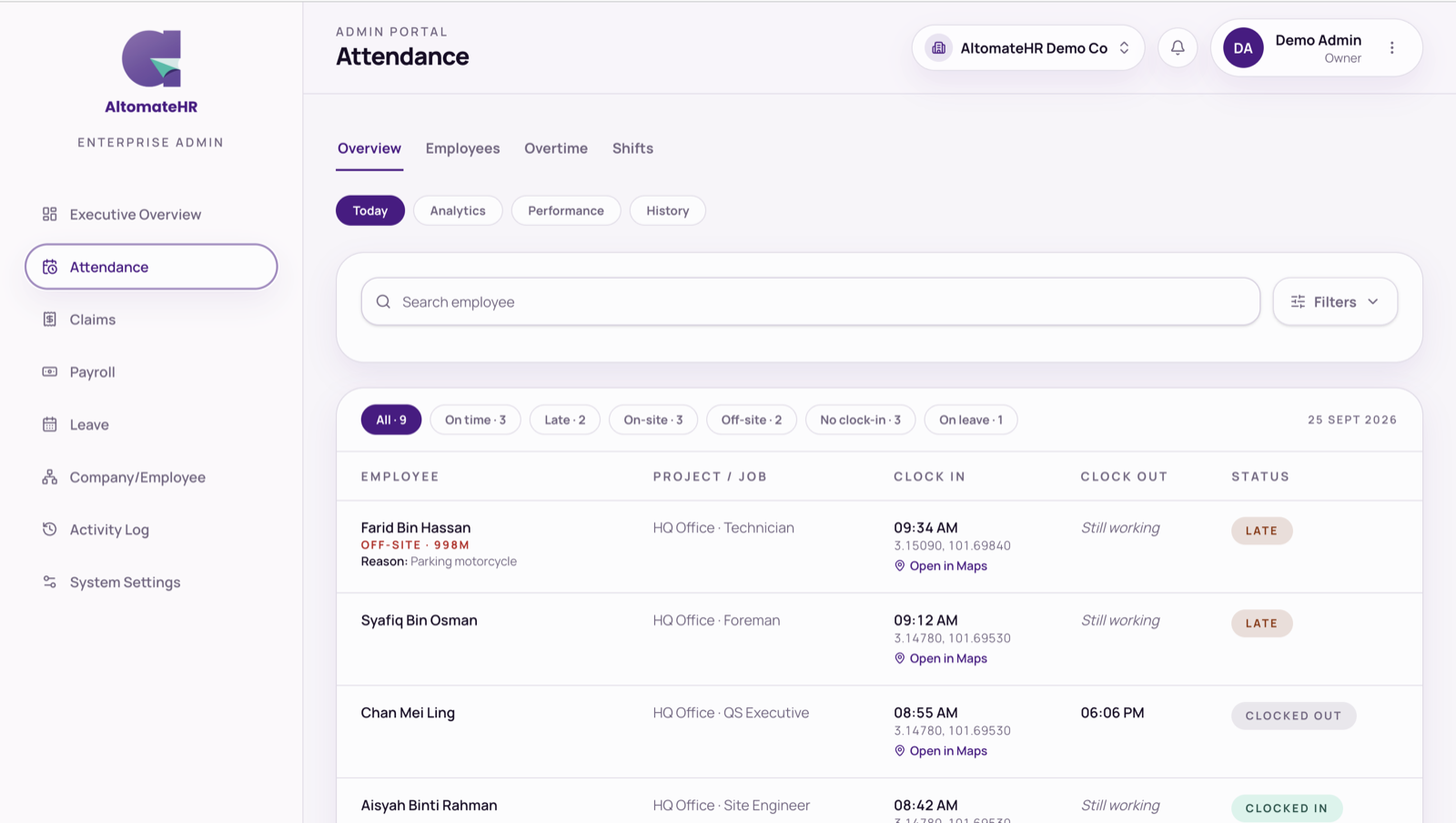Filter by On-site · 3
This screenshot has height=823, width=1456.
pyautogui.click(x=653, y=420)
